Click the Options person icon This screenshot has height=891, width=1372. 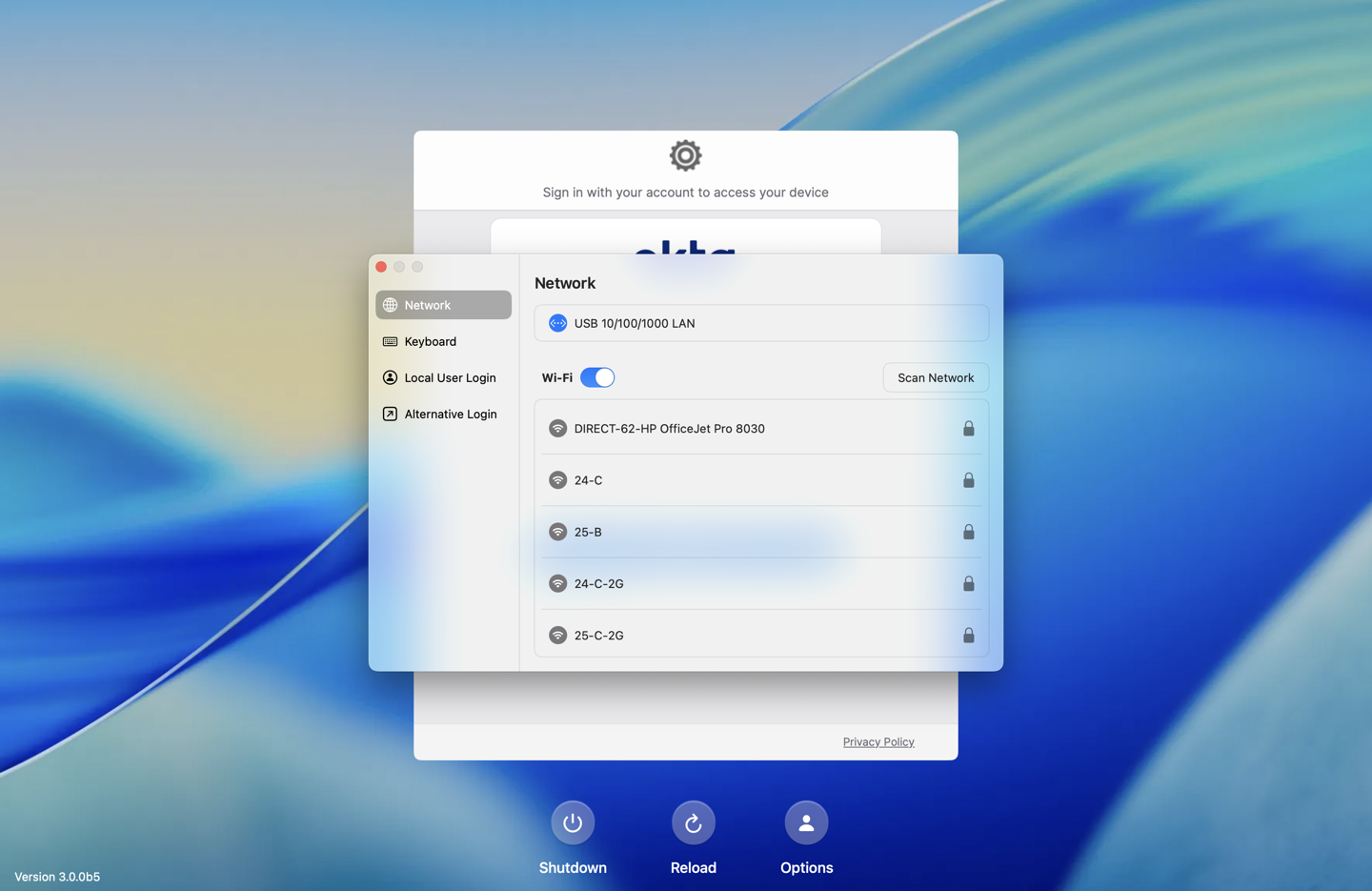click(806, 822)
